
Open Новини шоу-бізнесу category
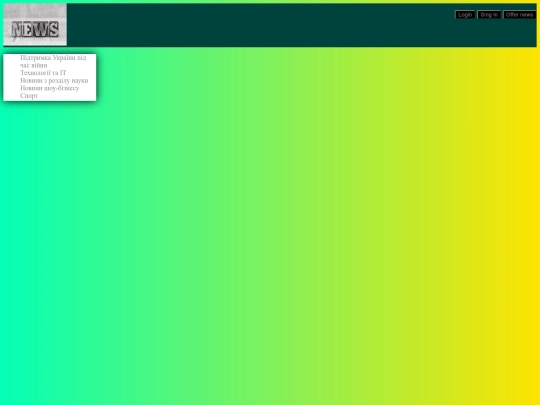(x=50, y=88)
